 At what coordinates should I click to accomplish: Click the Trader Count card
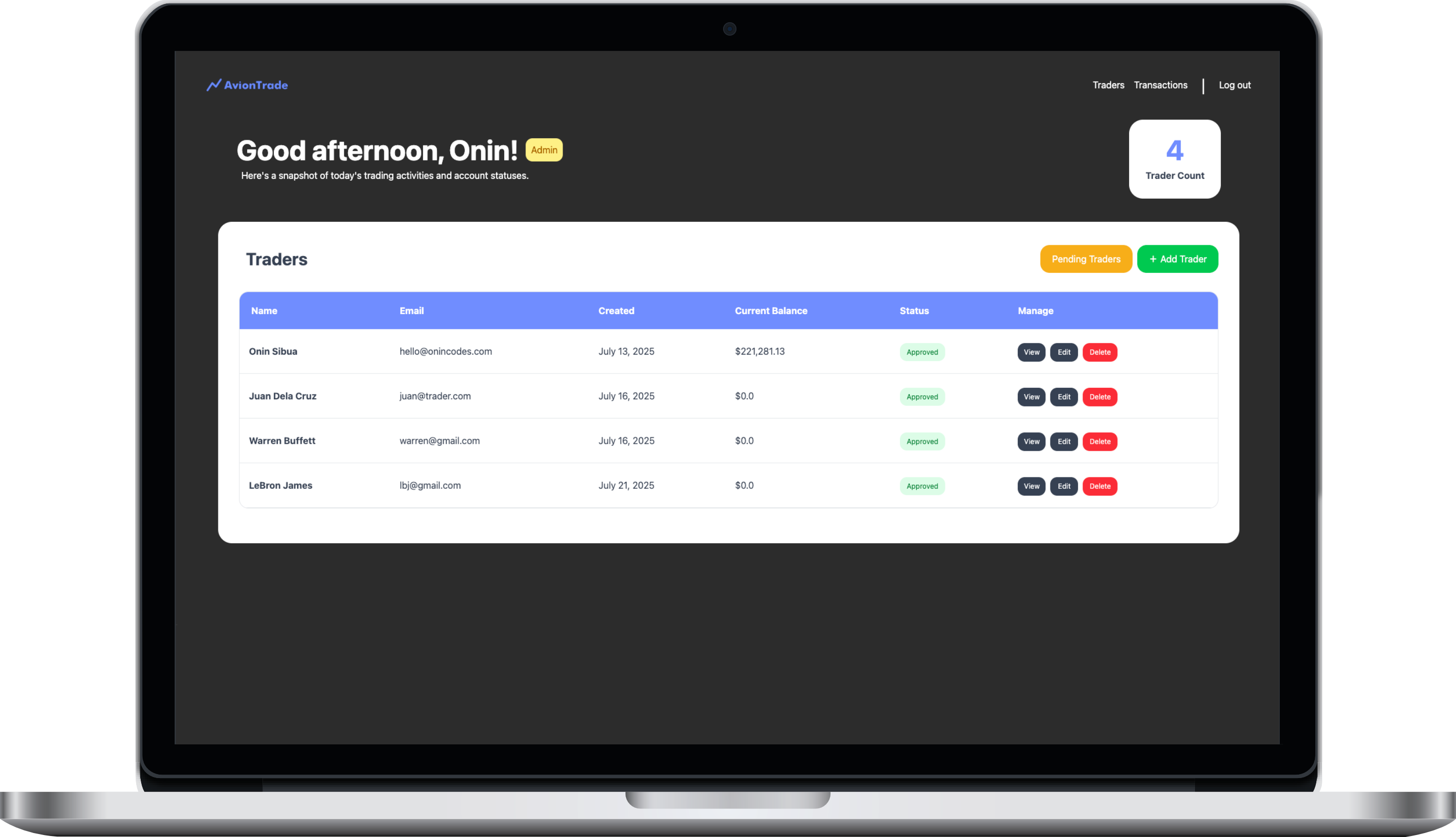point(1174,159)
